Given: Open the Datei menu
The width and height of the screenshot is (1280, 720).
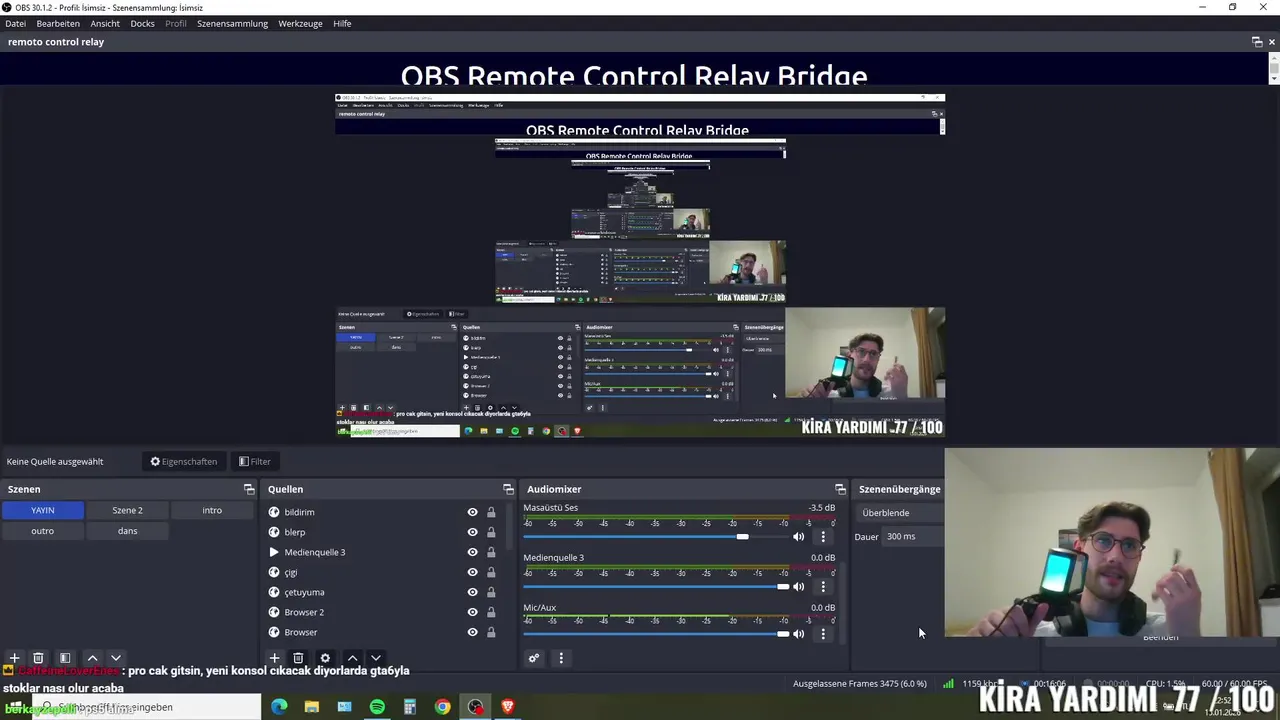Looking at the screenshot, I should coord(16,23).
